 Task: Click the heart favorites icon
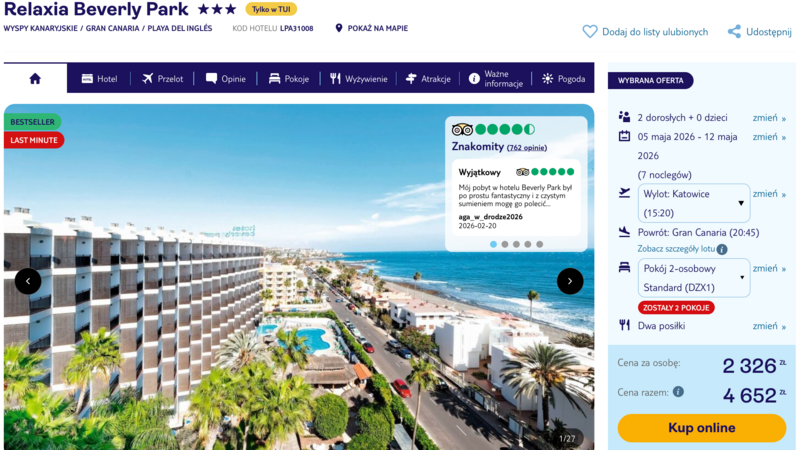[590, 32]
